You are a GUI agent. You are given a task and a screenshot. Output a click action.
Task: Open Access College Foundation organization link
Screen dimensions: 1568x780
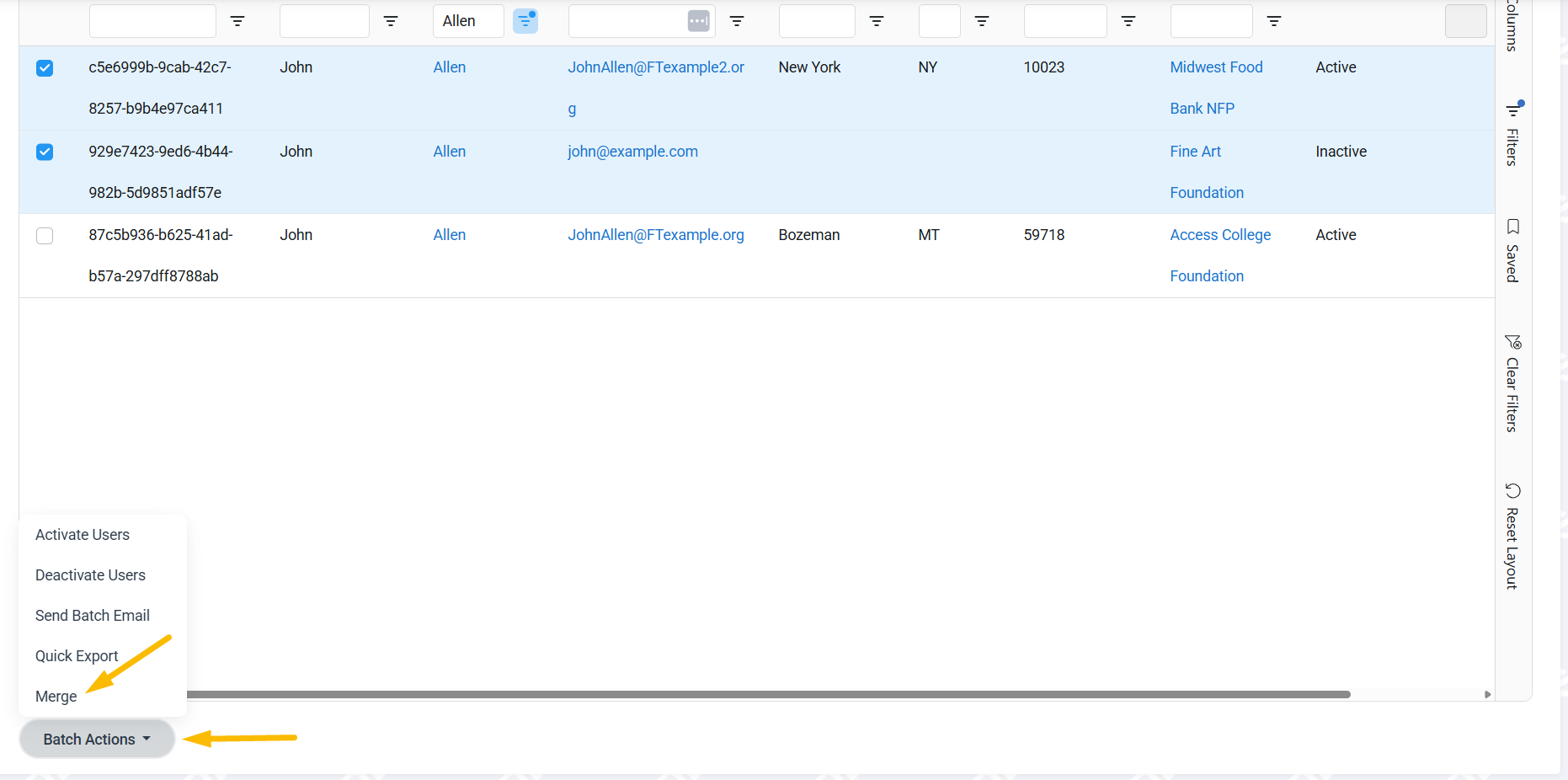coord(1220,255)
